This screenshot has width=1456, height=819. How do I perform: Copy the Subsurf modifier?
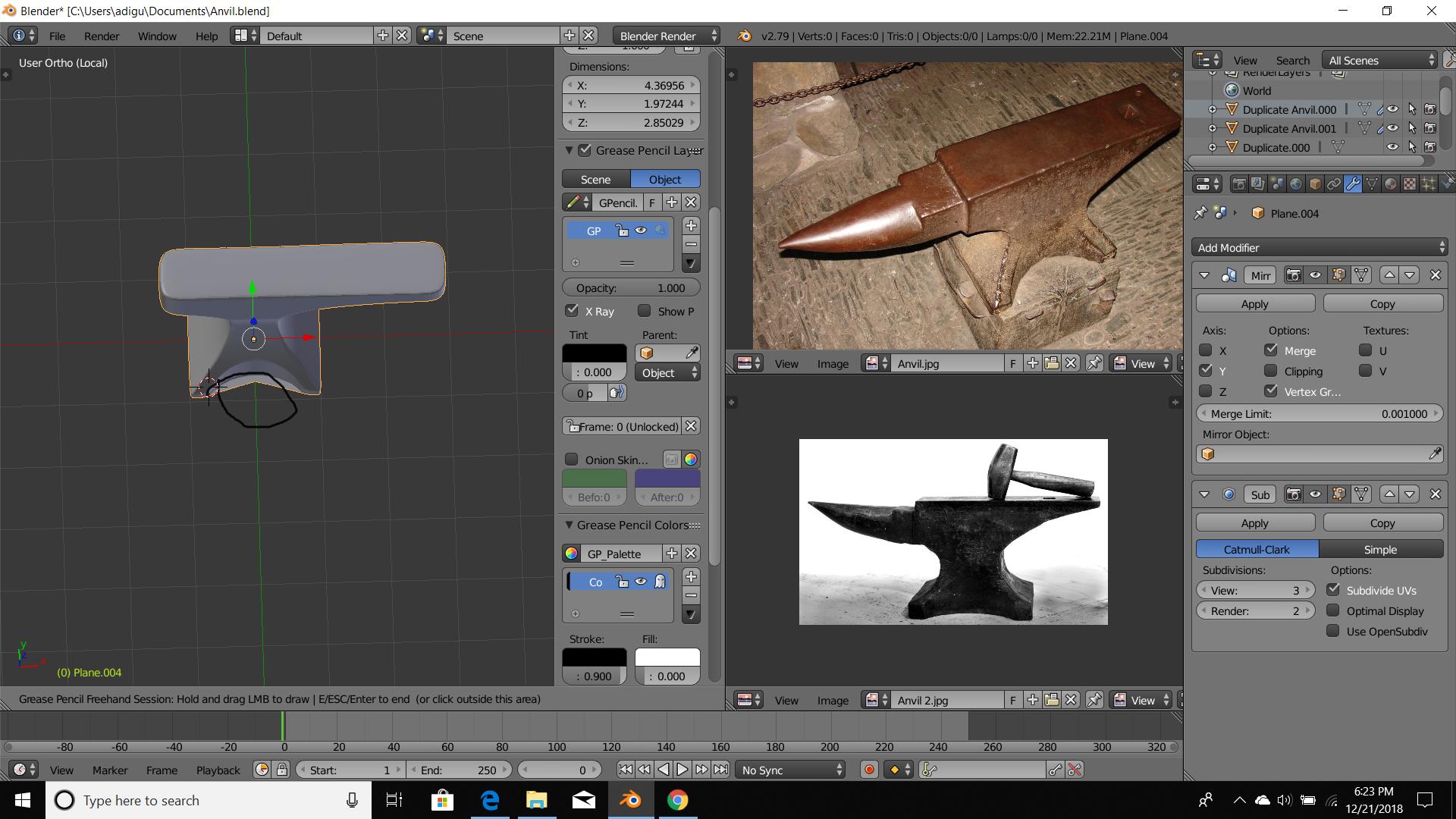[x=1382, y=522]
